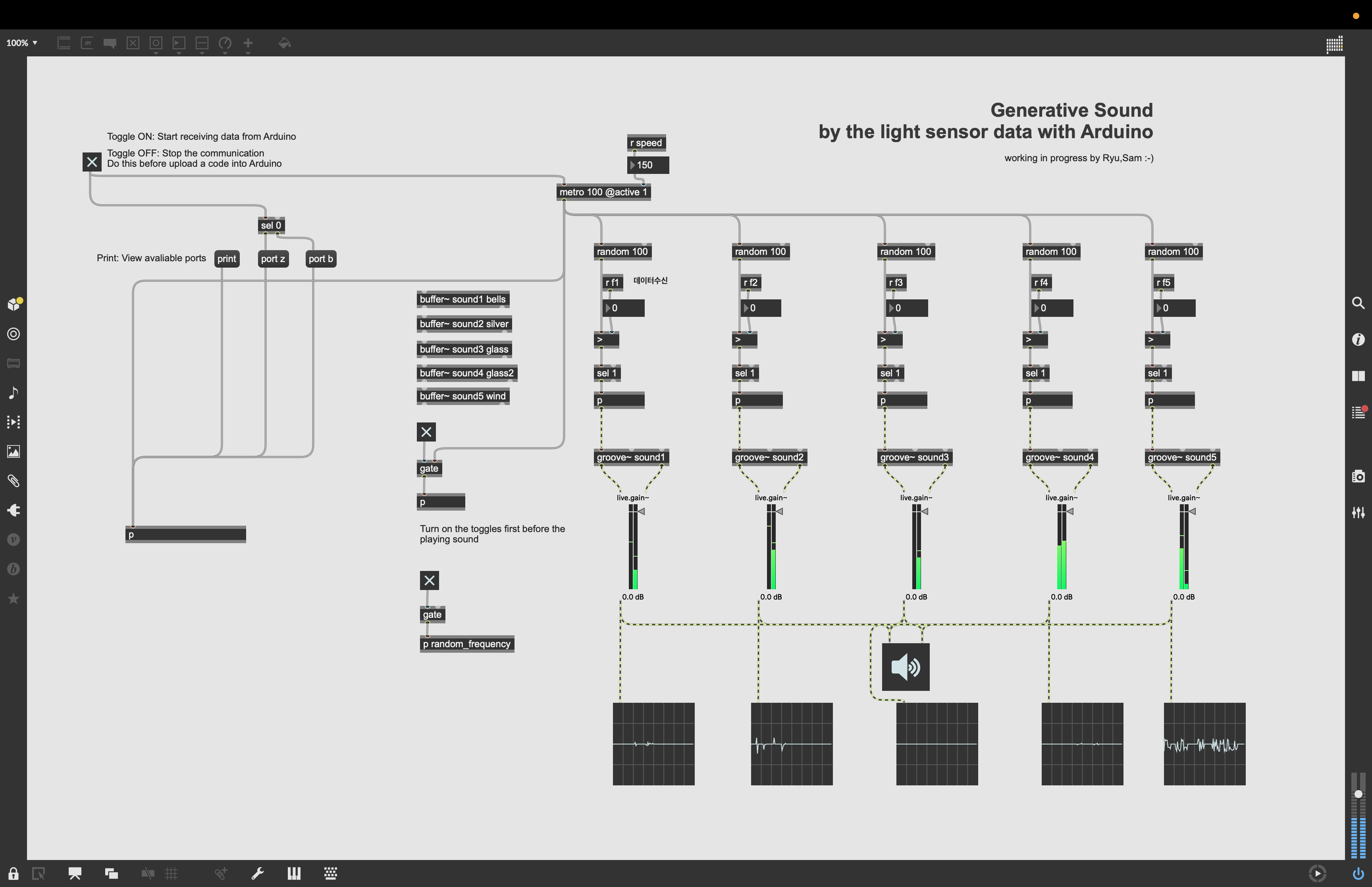Open the images browser sidebar icon
Screen dimensions: 1372x887
pos(13,451)
